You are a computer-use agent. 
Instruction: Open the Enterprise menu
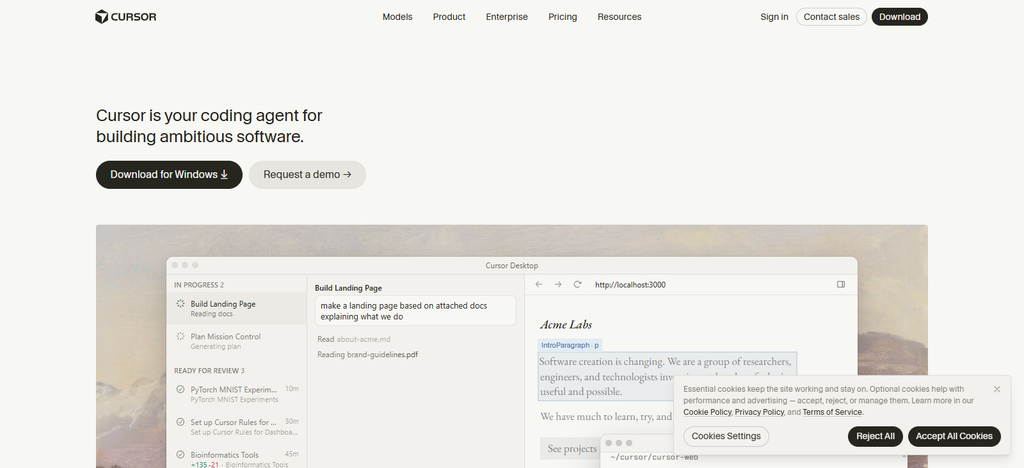pos(506,17)
